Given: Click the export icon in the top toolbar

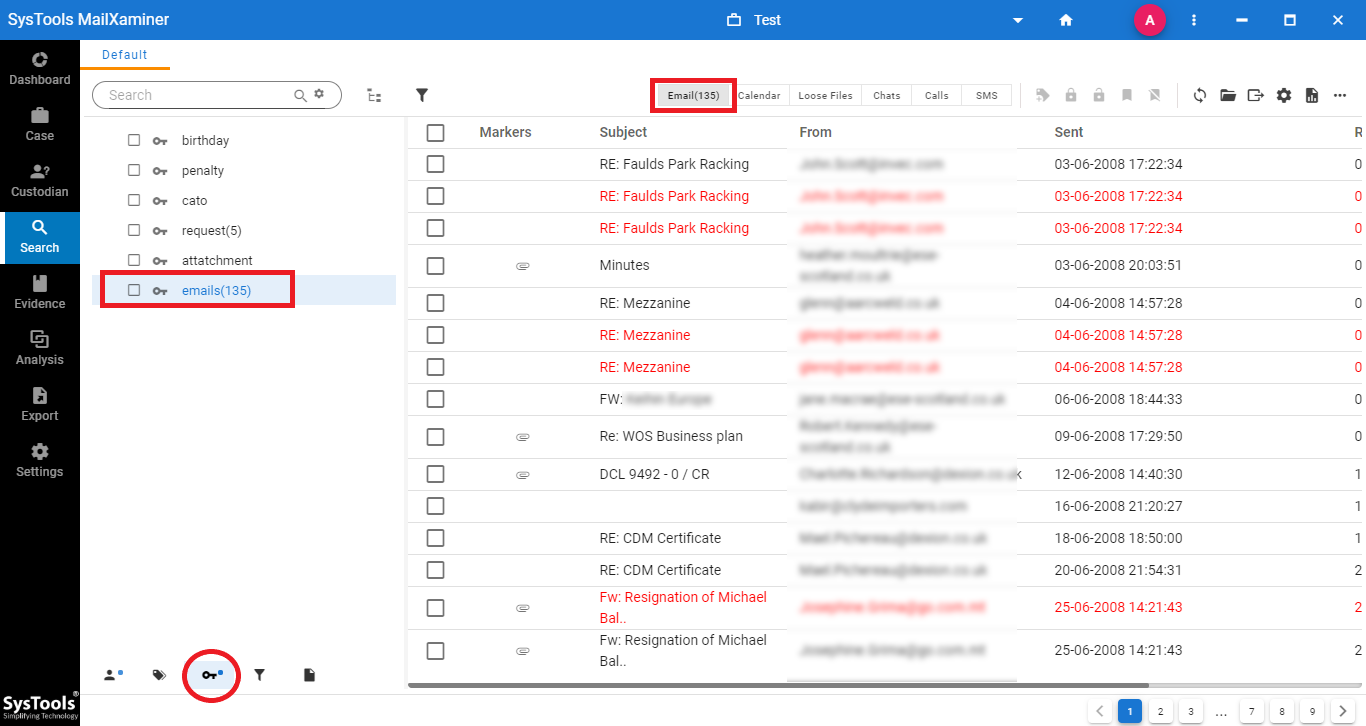Looking at the screenshot, I should tap(1256, 95).
